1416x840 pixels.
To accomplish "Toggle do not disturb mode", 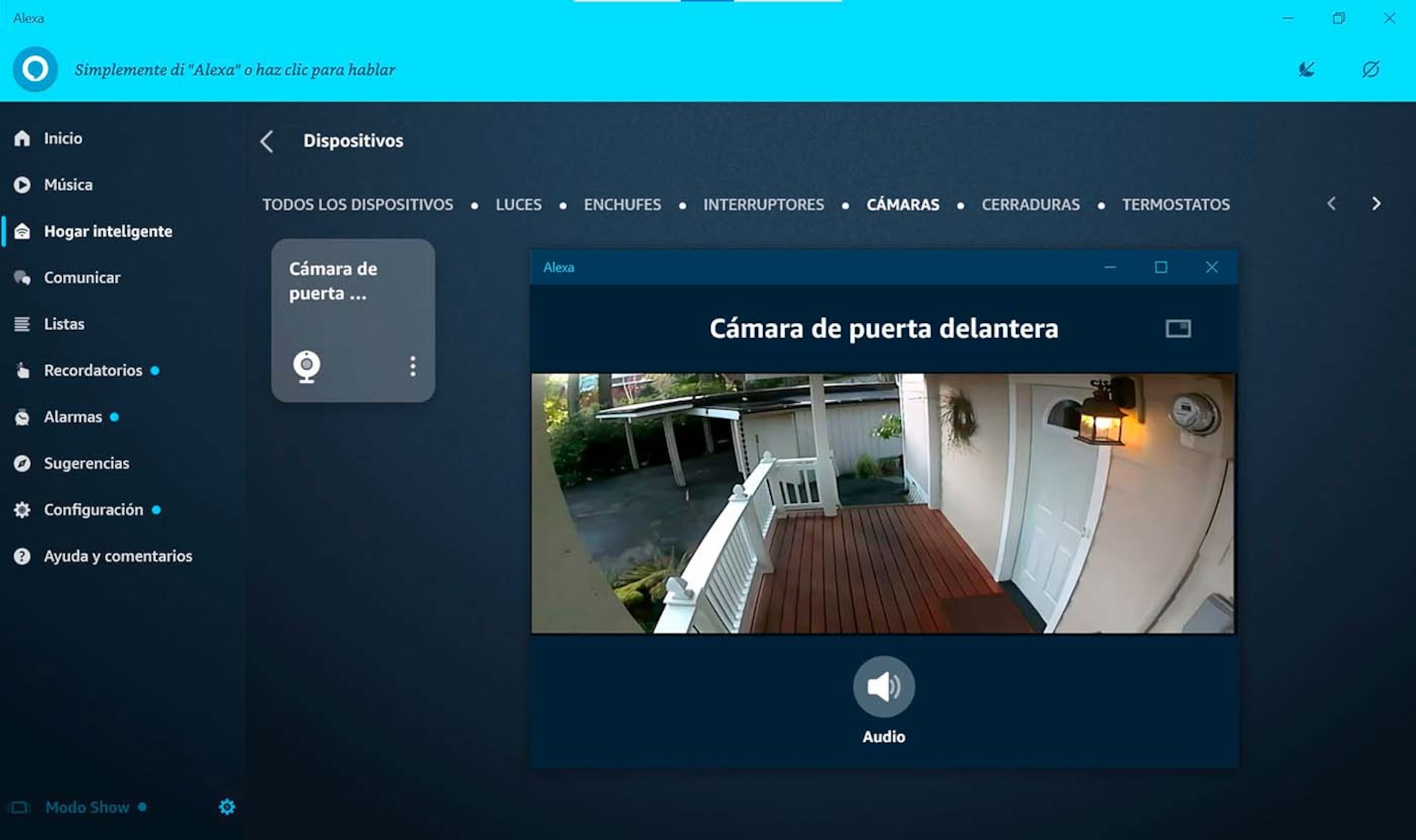I will coord(1370,69).
